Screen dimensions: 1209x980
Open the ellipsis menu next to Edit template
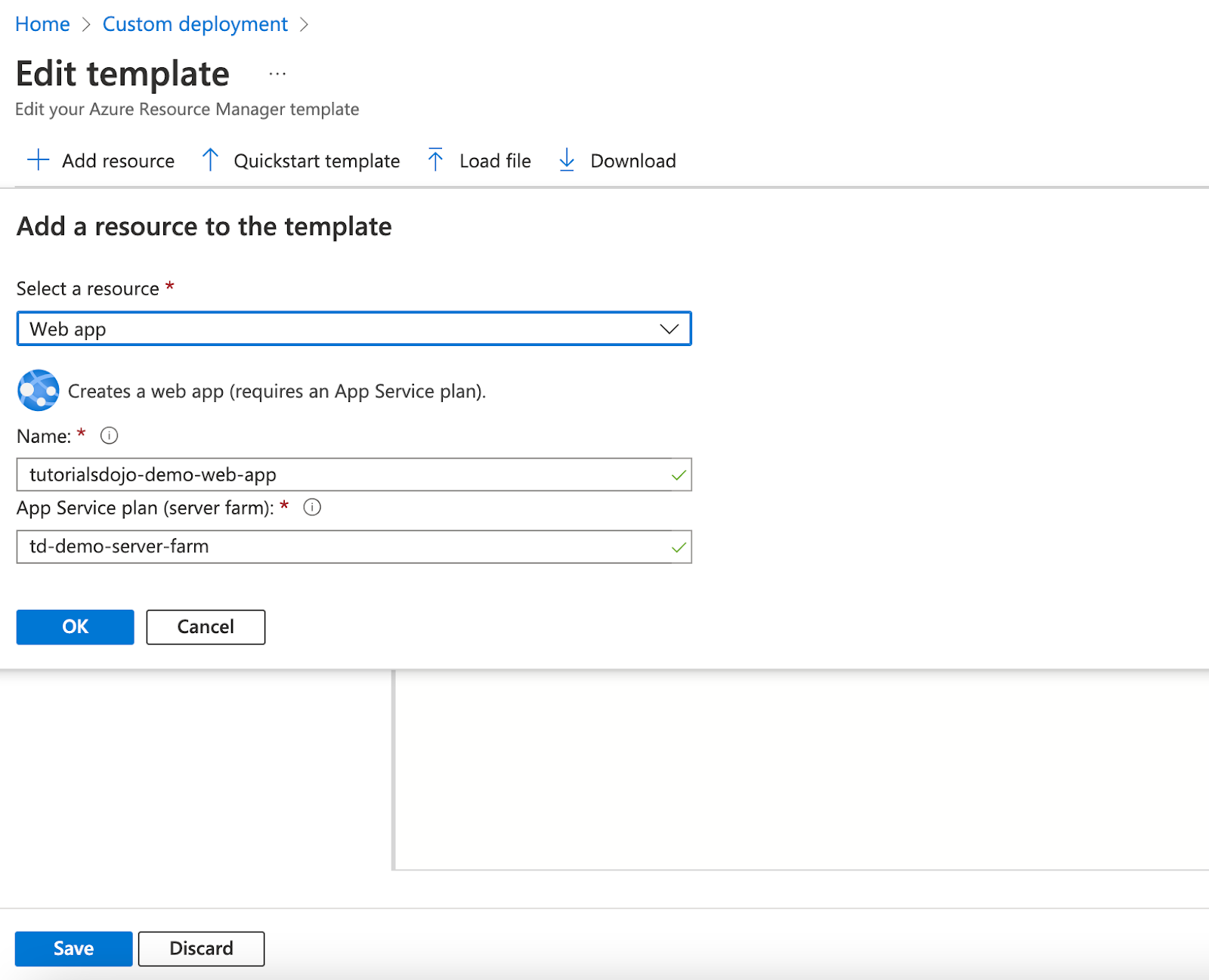click(277, 74)
